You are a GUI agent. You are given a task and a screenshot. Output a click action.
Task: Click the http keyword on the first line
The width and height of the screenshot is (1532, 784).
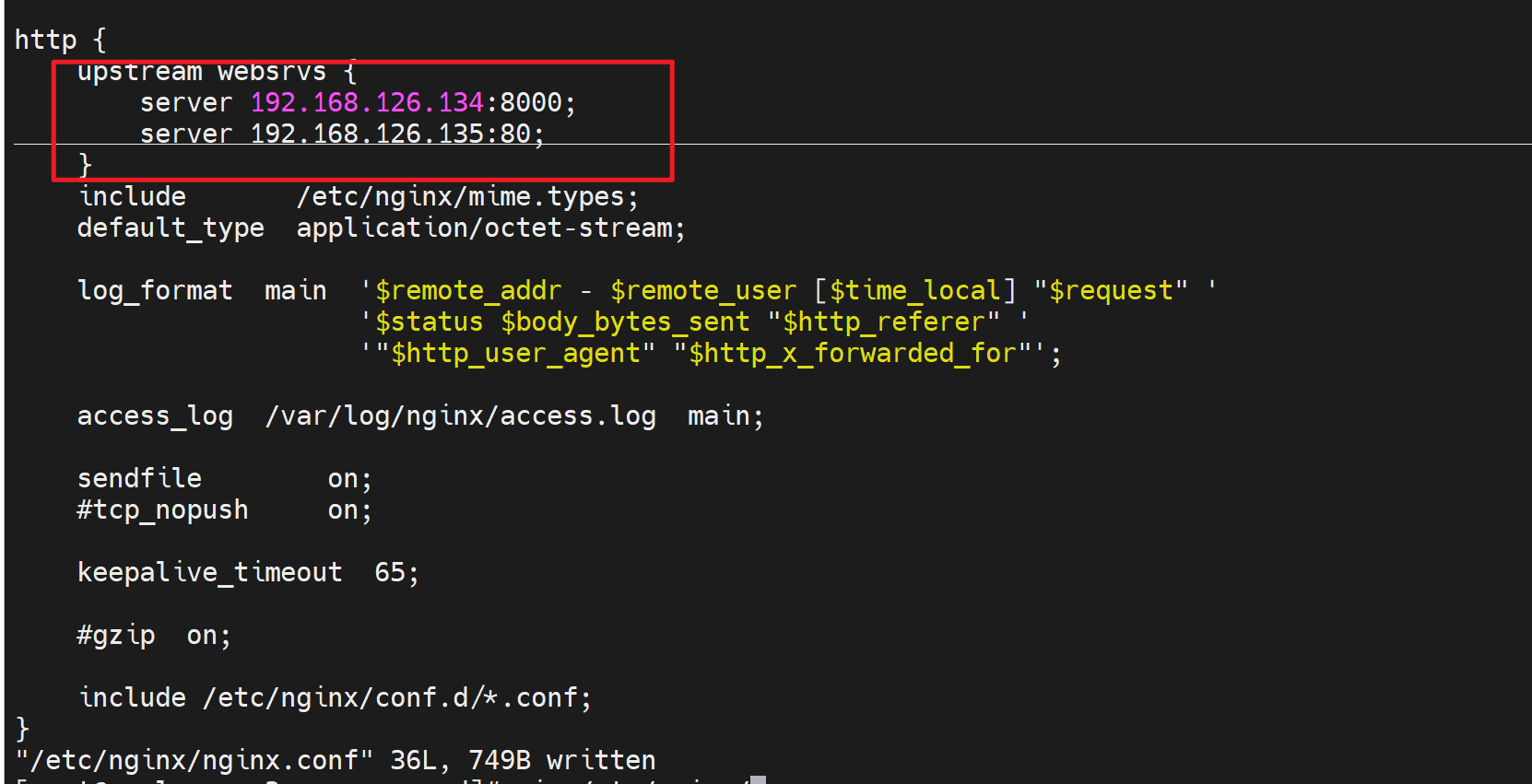pyautogui.click(x=45, y=40)
